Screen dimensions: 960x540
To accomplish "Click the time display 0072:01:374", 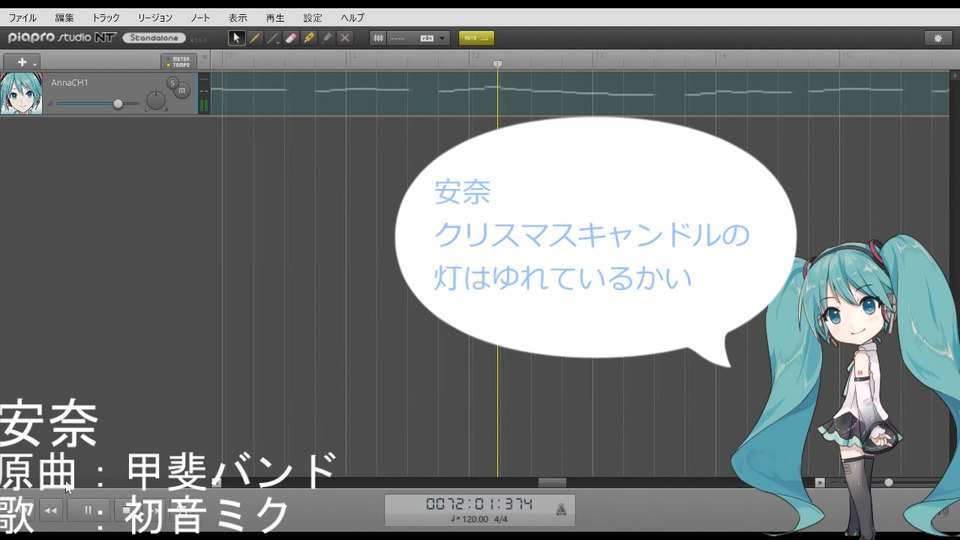I will (479, 504).
